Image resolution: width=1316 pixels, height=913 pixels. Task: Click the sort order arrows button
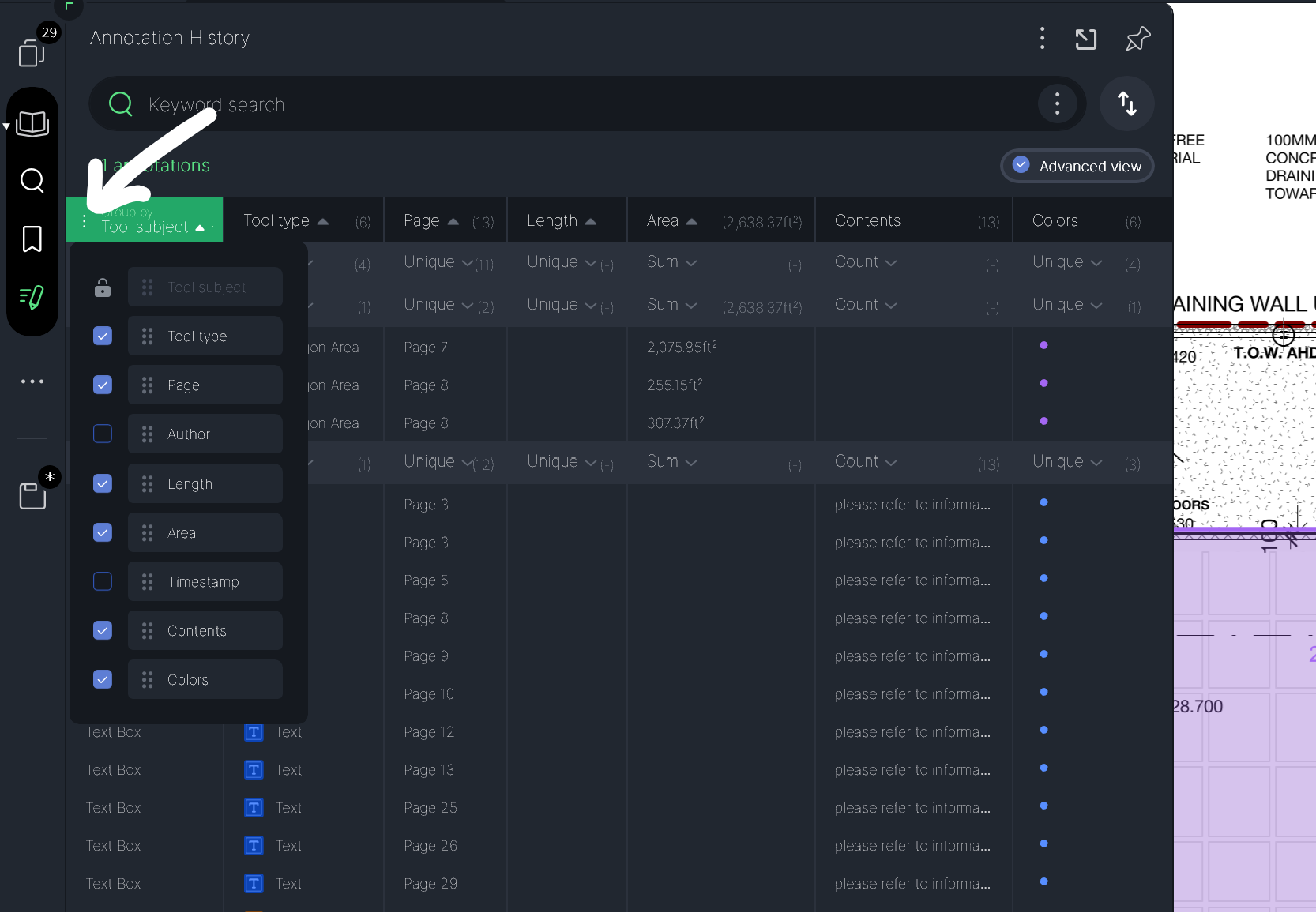[x=1127, y=103]
